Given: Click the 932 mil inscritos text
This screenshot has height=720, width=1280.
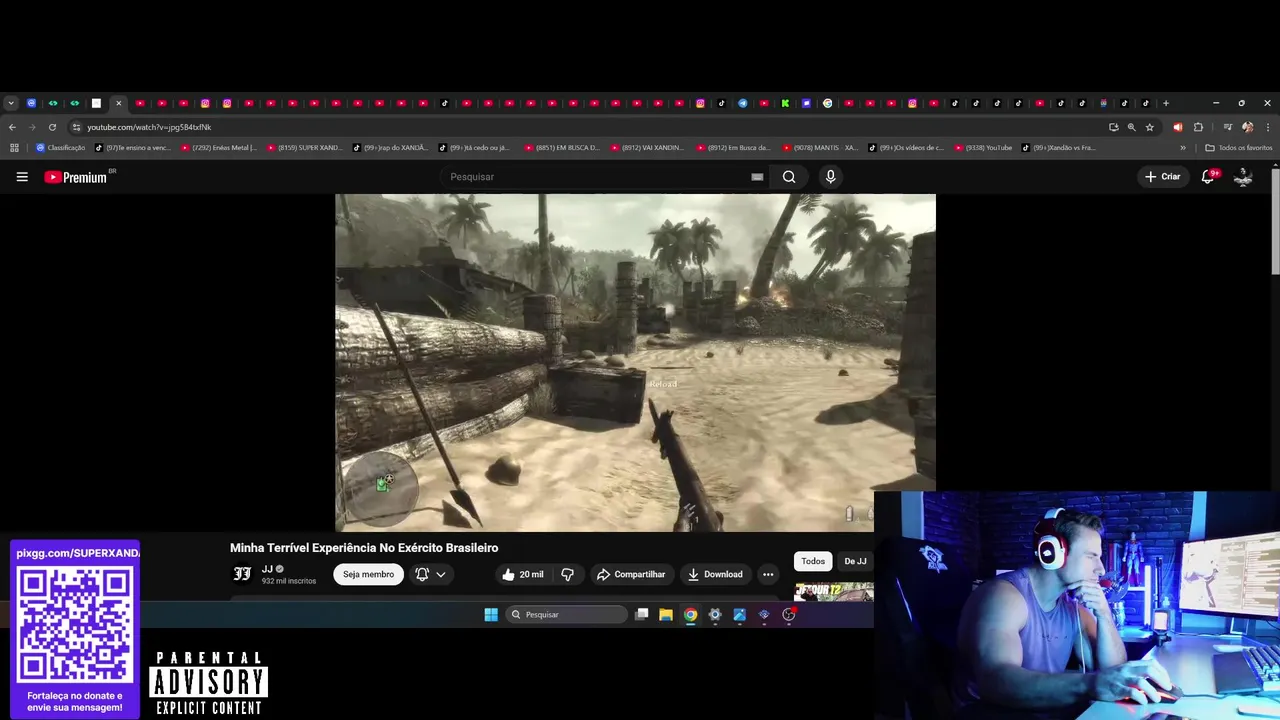Looking at the screenshot, I should click(289, 581).
